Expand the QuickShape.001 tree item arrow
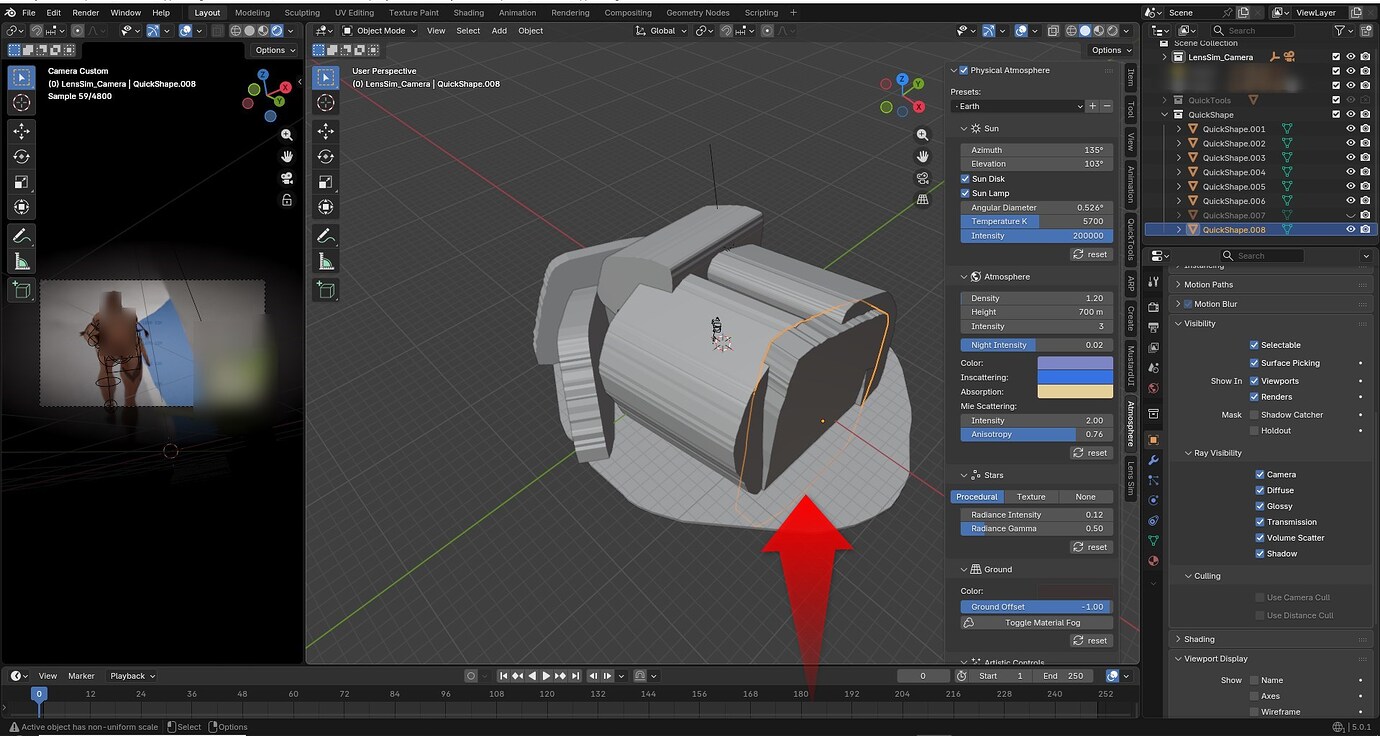 pos(1179,129)
